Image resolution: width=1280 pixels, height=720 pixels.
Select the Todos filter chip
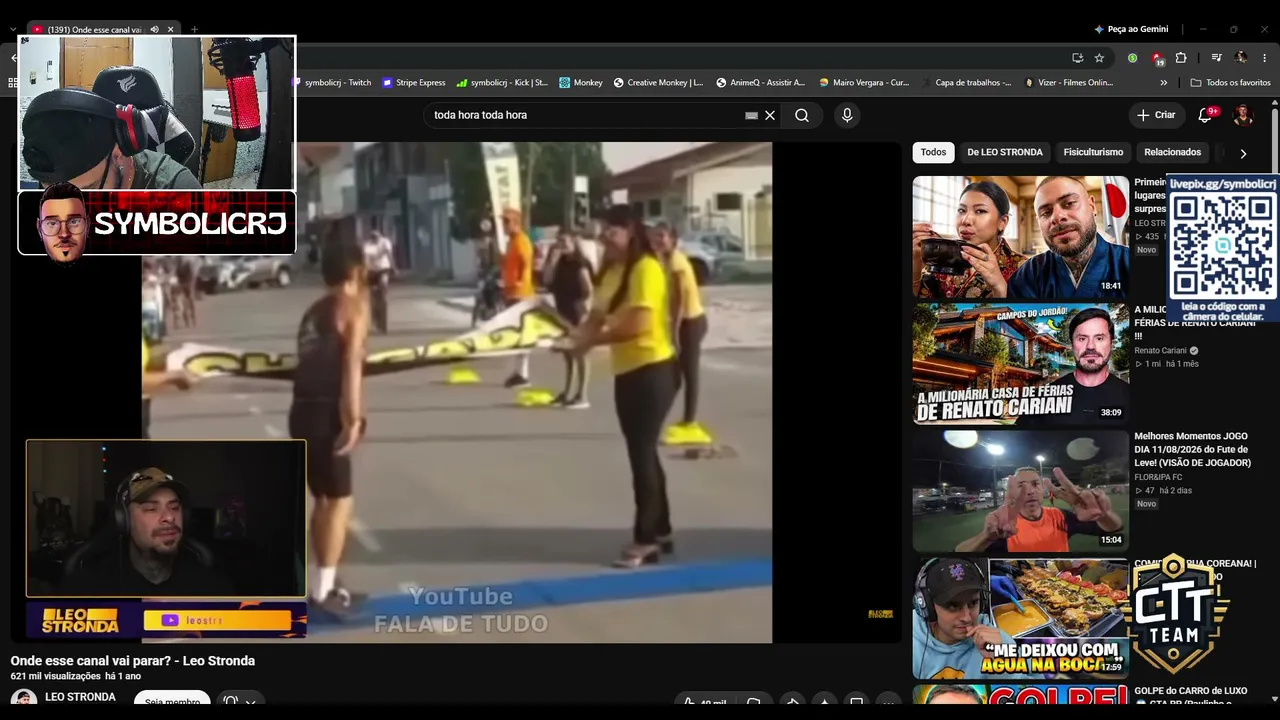pos(933,153)
